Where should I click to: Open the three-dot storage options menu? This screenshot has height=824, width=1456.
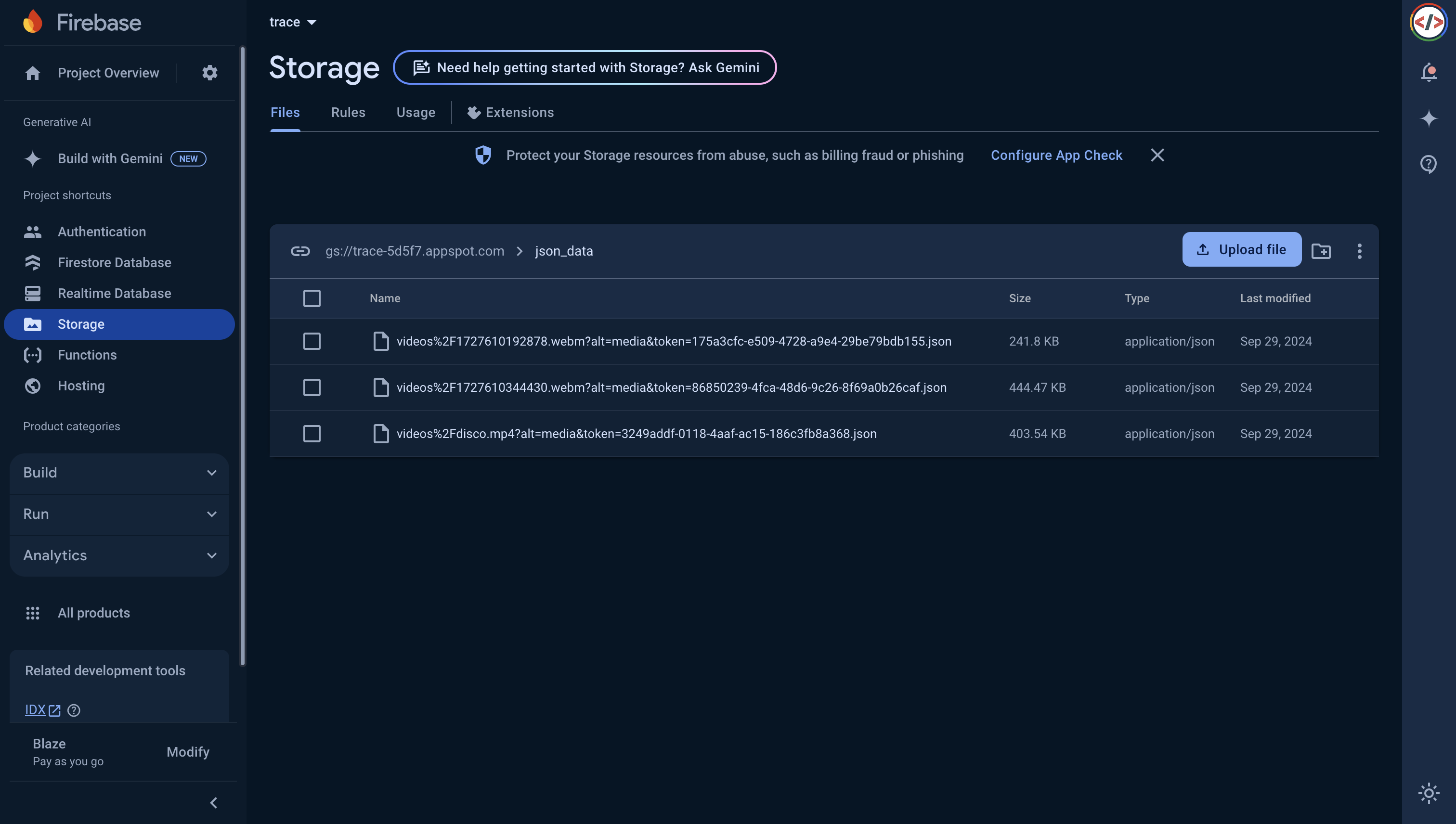pos(1359,251)
